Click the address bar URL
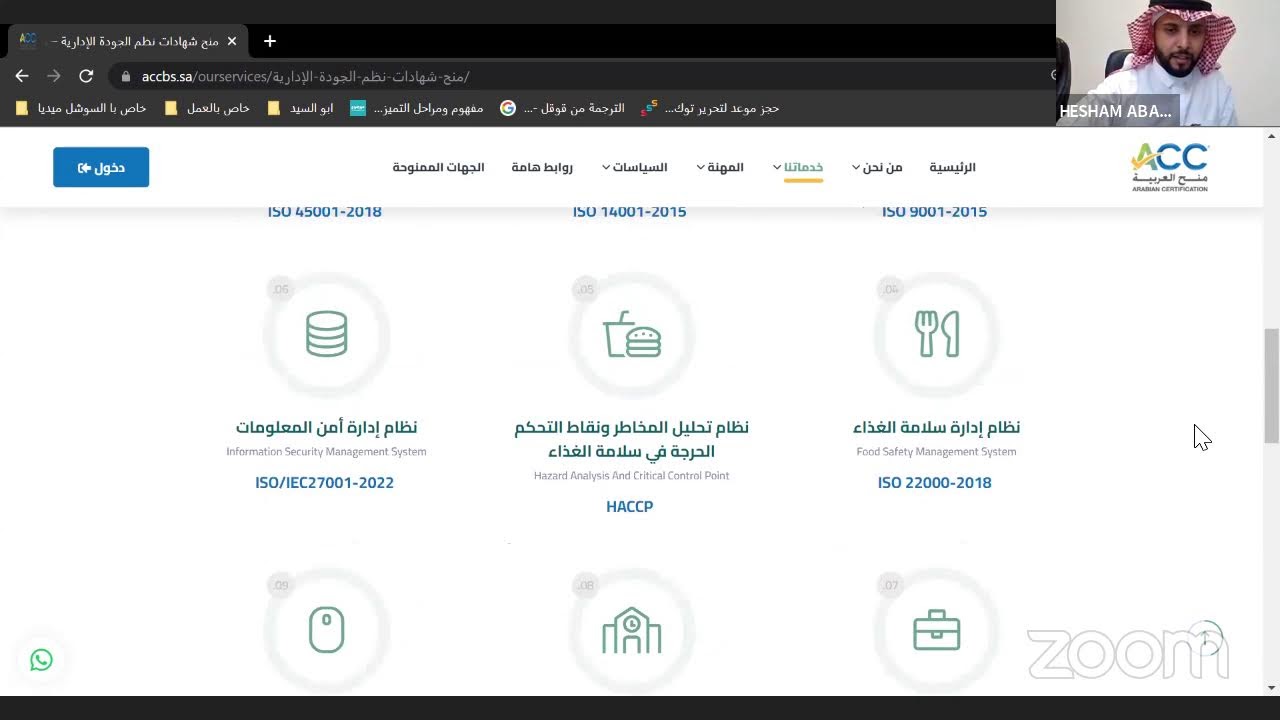Viewport: 1280px width, 720px height. (x=305, y=76)
